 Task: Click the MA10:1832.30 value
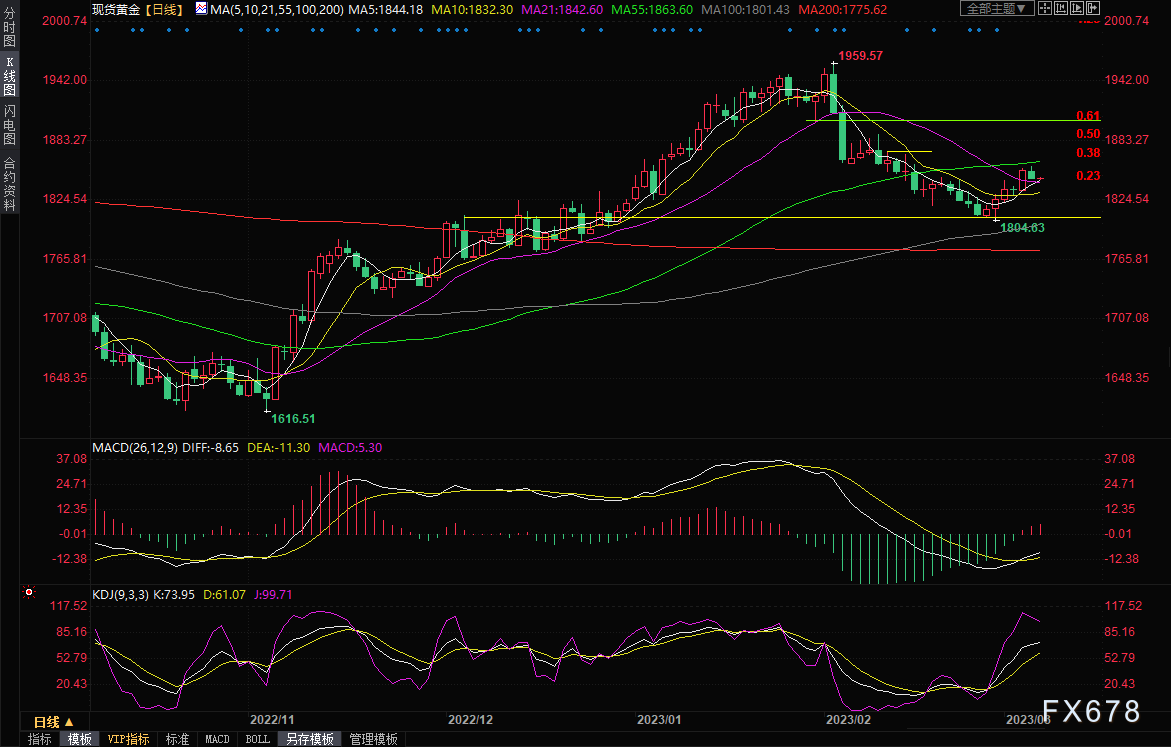(x=472, y=9)
